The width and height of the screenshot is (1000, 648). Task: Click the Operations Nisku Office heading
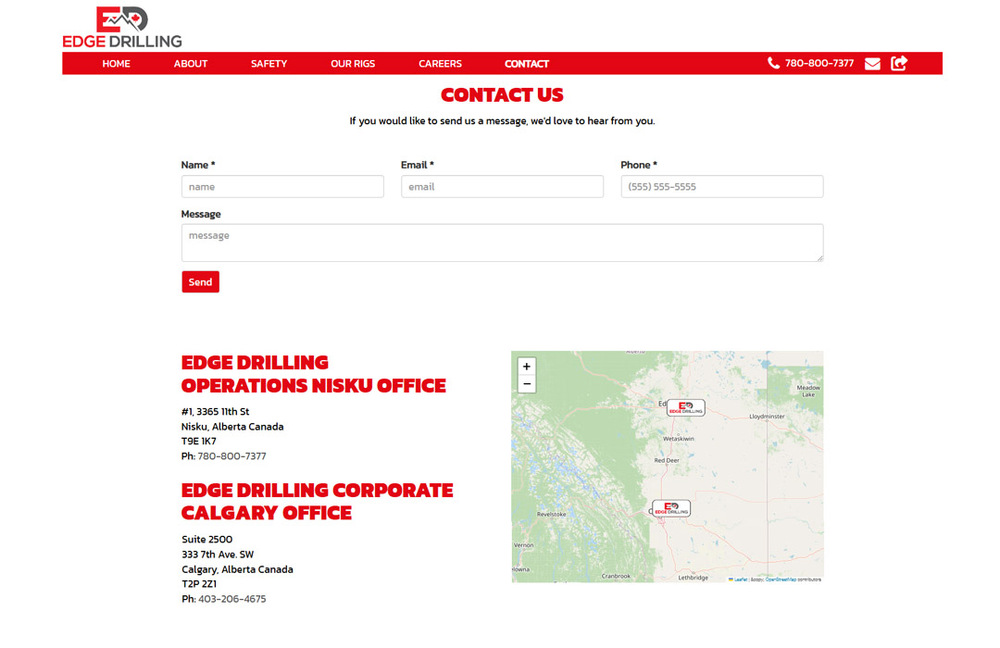tap(314, 374)
